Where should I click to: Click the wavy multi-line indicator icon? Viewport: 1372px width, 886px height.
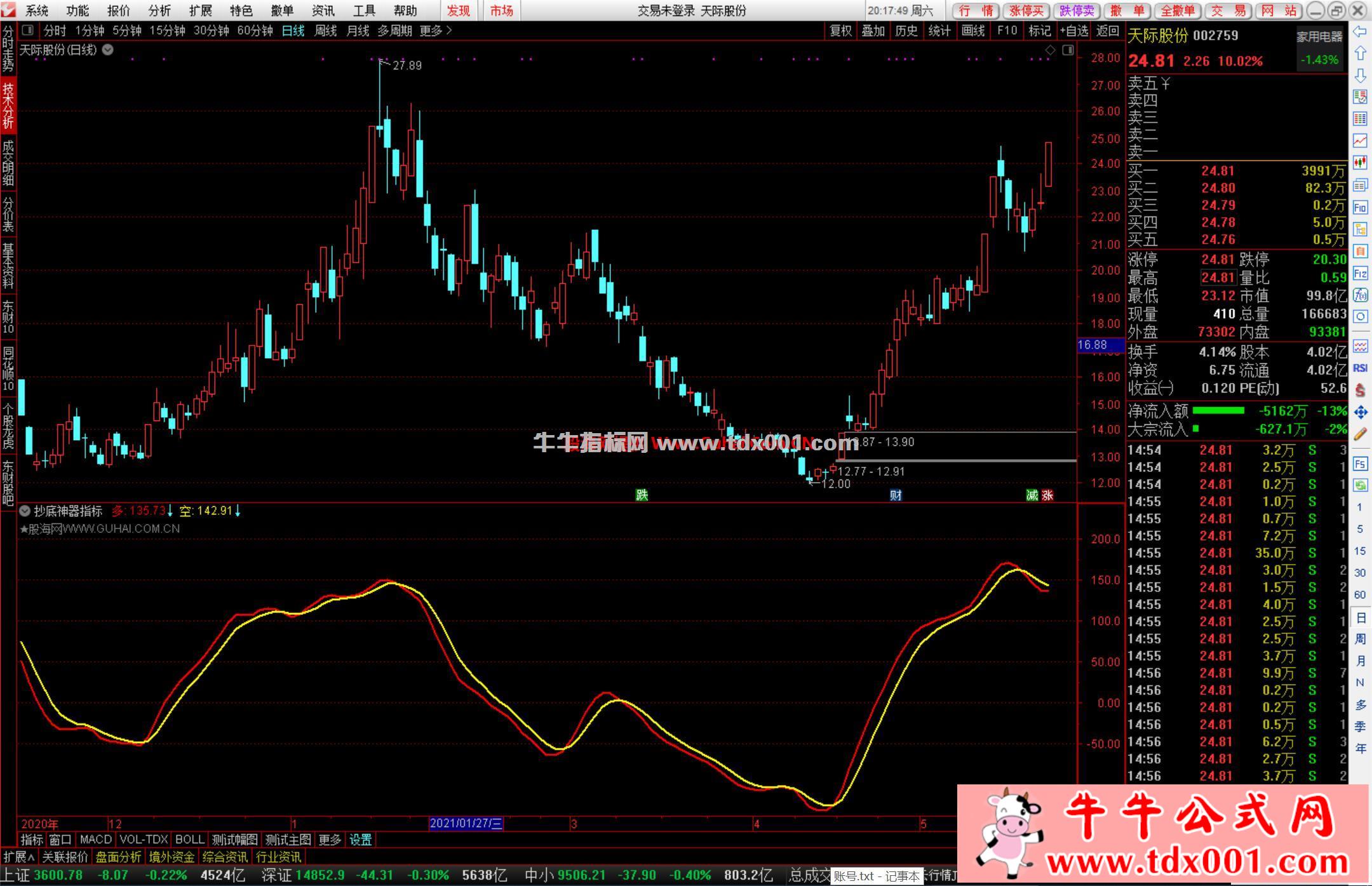tap(1360, 346)
